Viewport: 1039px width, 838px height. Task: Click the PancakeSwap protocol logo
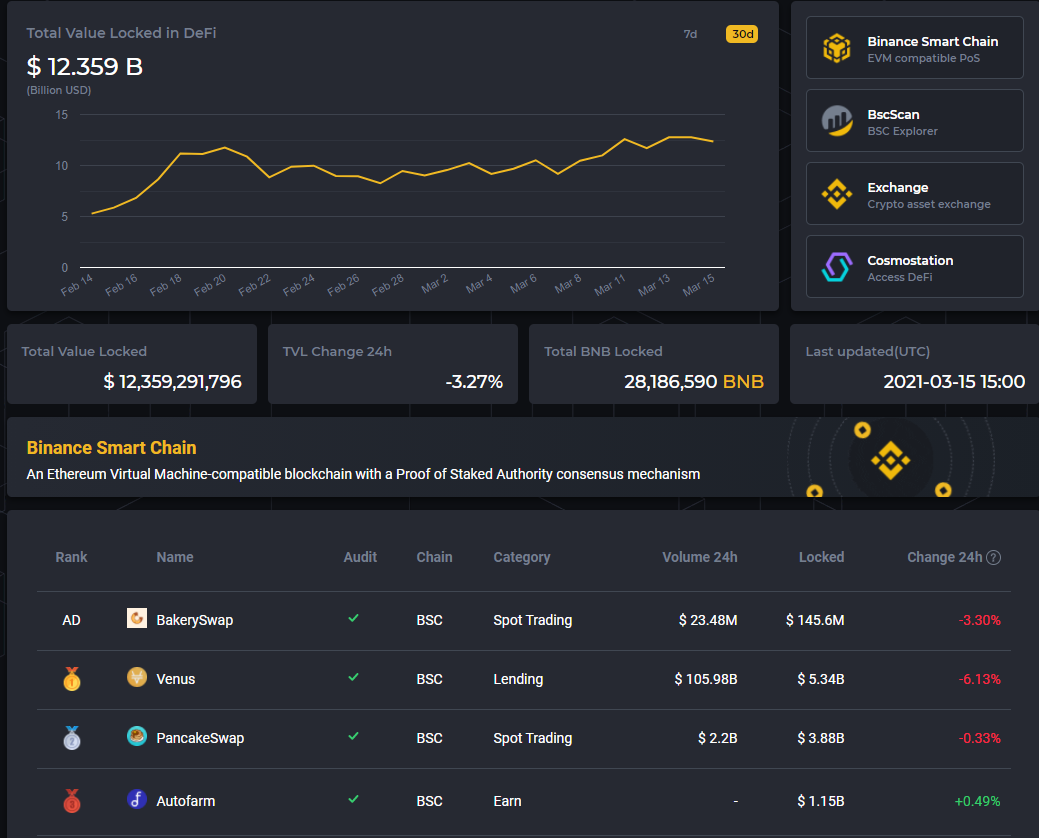click(x=136, y=737)
